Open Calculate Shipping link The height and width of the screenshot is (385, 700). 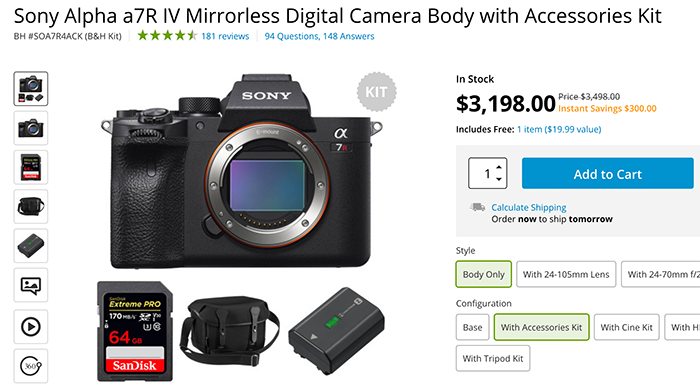pyautogui.click(x=529, y=208)
